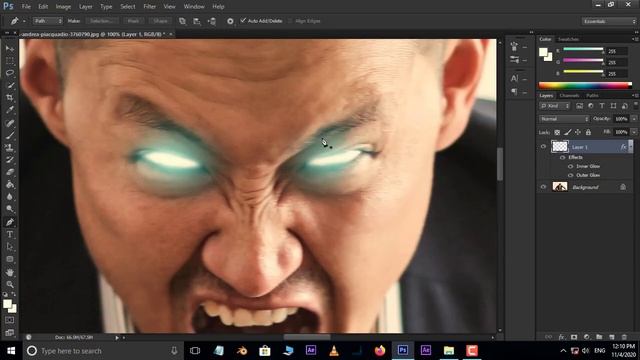Open the Path mode dropdown
This screenshot has width=640, height=360.
pyautogui.click(x=48, y=21)
